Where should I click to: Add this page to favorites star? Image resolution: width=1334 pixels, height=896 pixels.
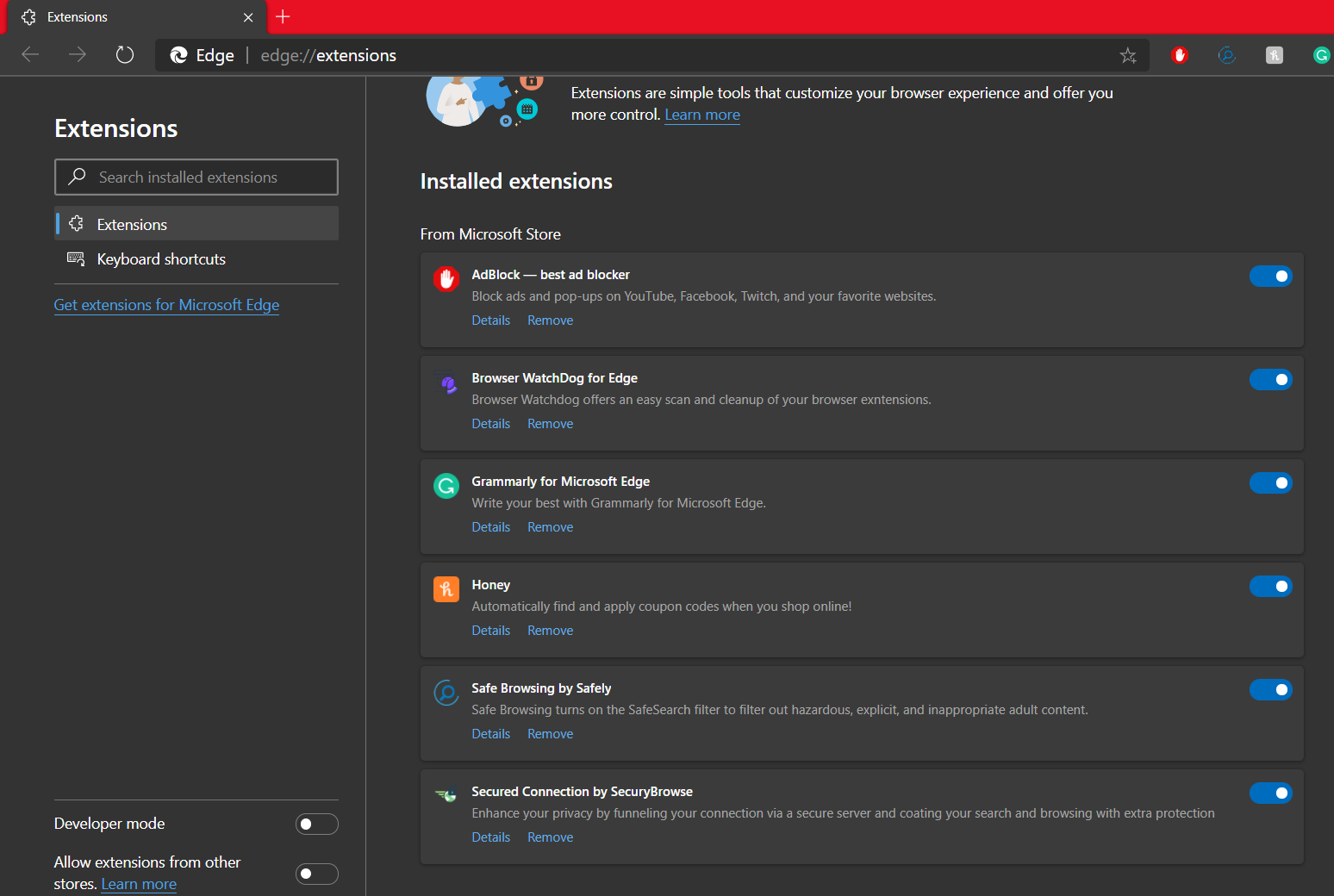pos(1128,56)
